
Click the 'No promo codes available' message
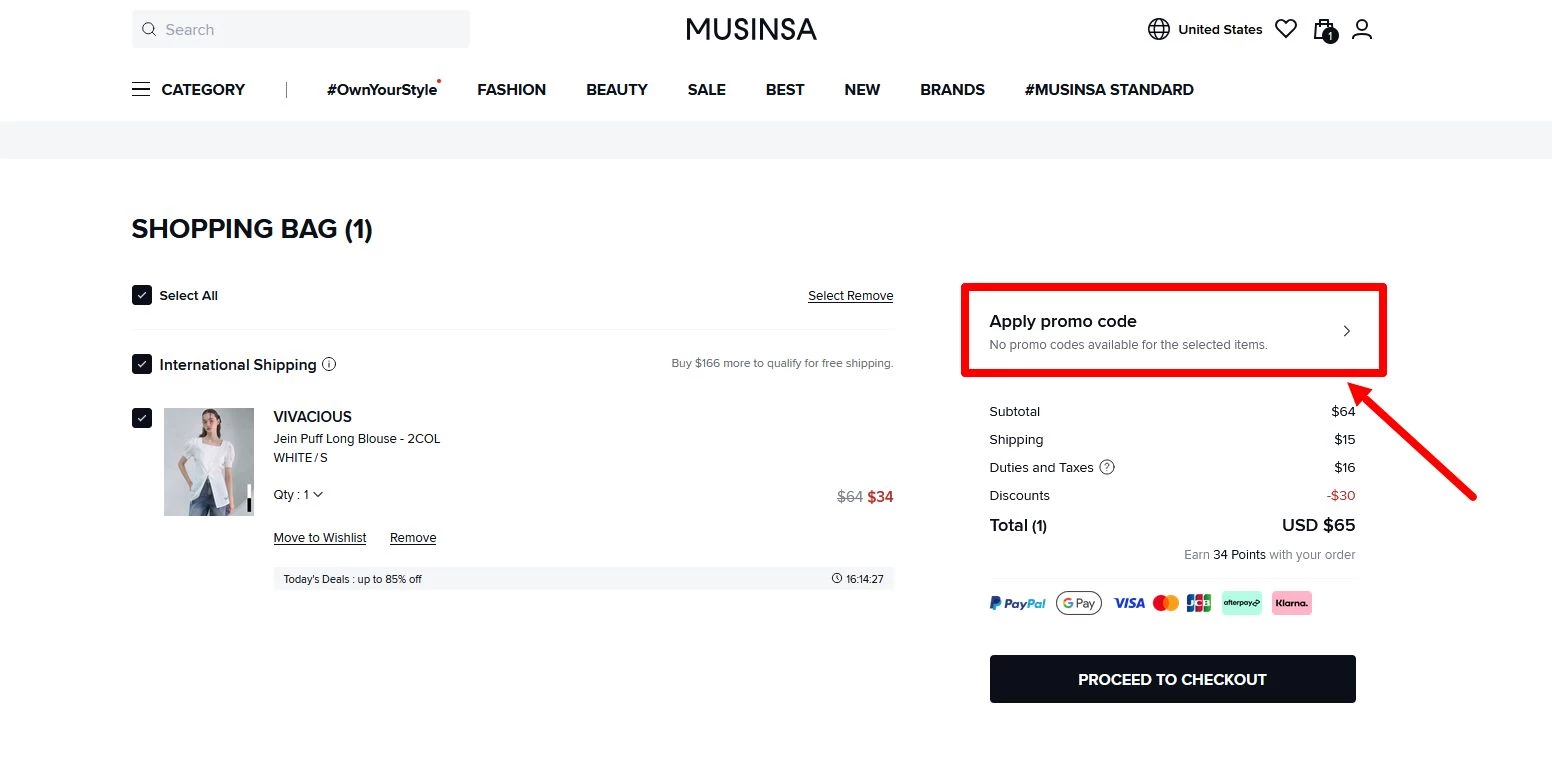pyautogui.click(x=1128, y=344)
